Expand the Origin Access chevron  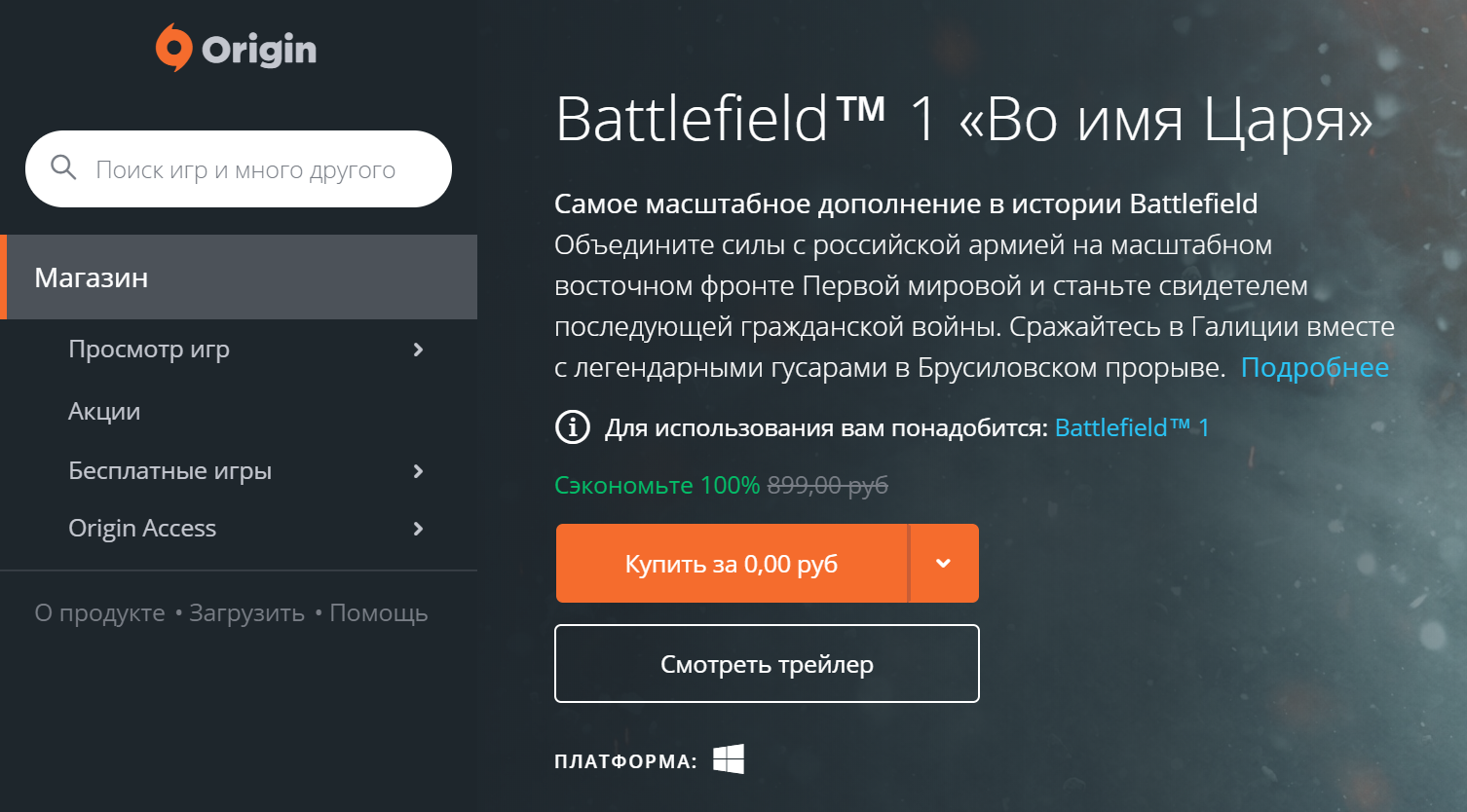pos(418,529)
